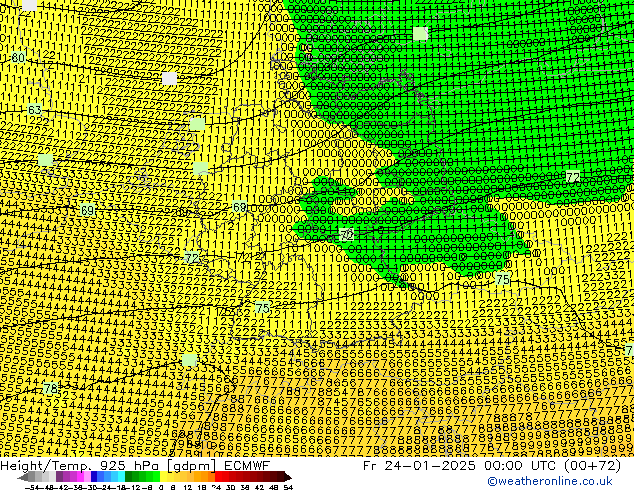Click the "54" value at legend's right end
This screenshot has width=634, height=490.
point(288,487)
